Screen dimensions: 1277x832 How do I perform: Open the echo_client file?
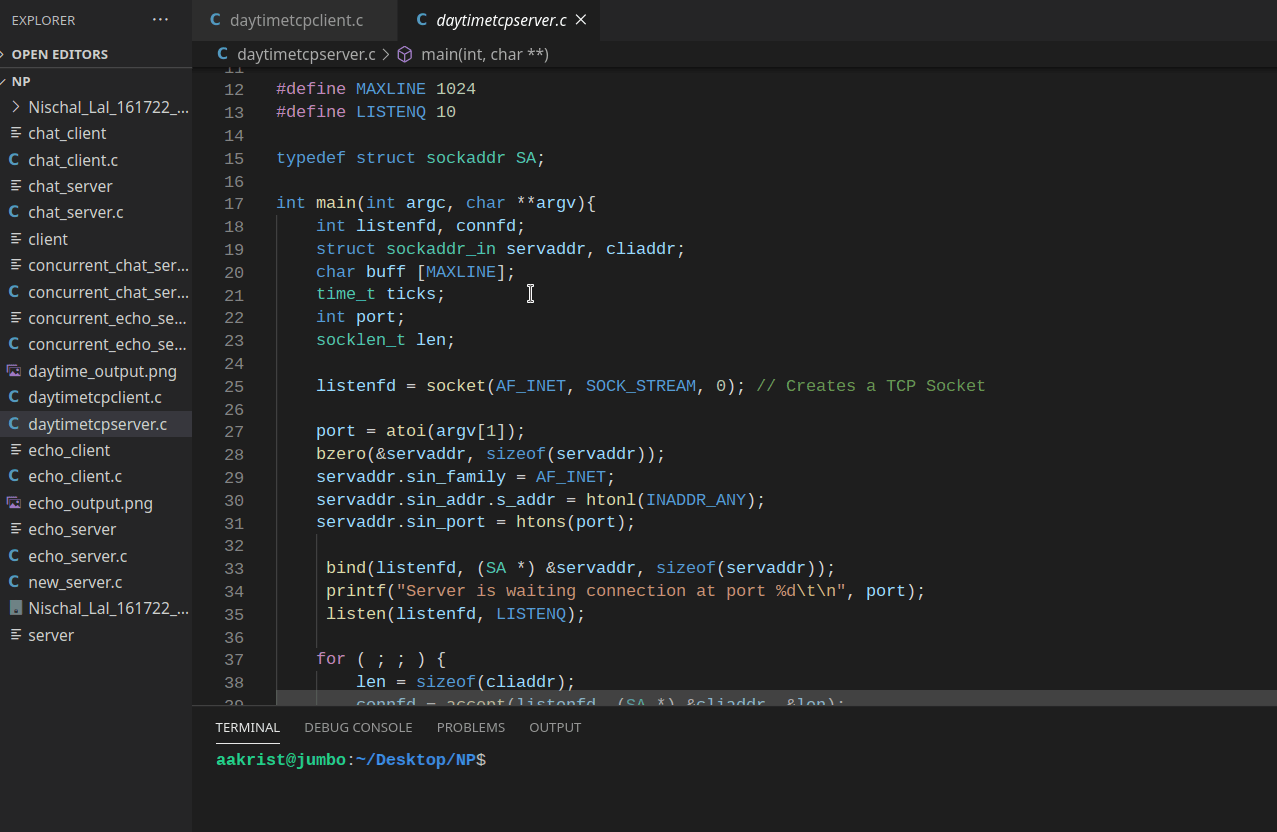coord(69,450)
